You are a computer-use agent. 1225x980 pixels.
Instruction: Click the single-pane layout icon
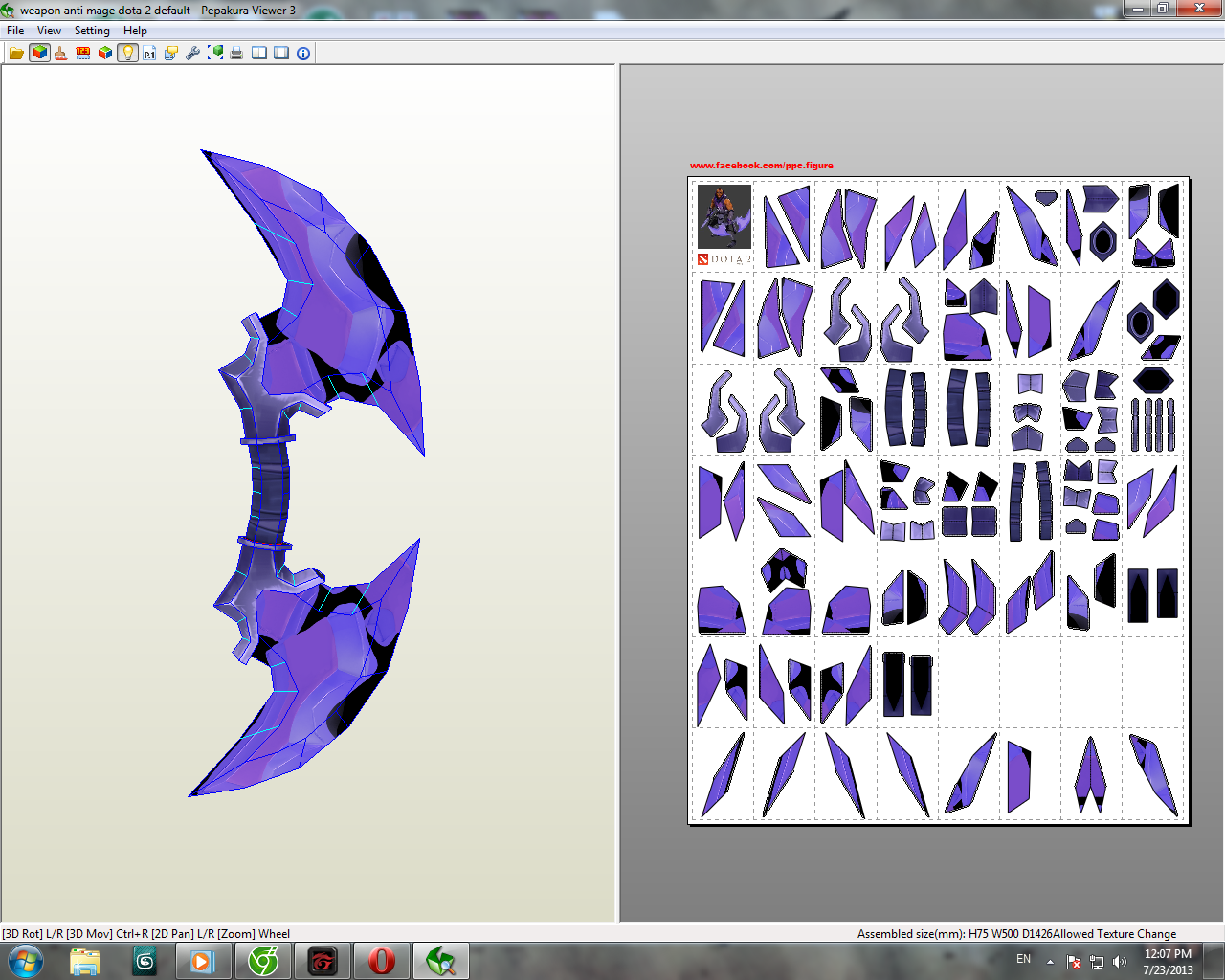point(281,54)
